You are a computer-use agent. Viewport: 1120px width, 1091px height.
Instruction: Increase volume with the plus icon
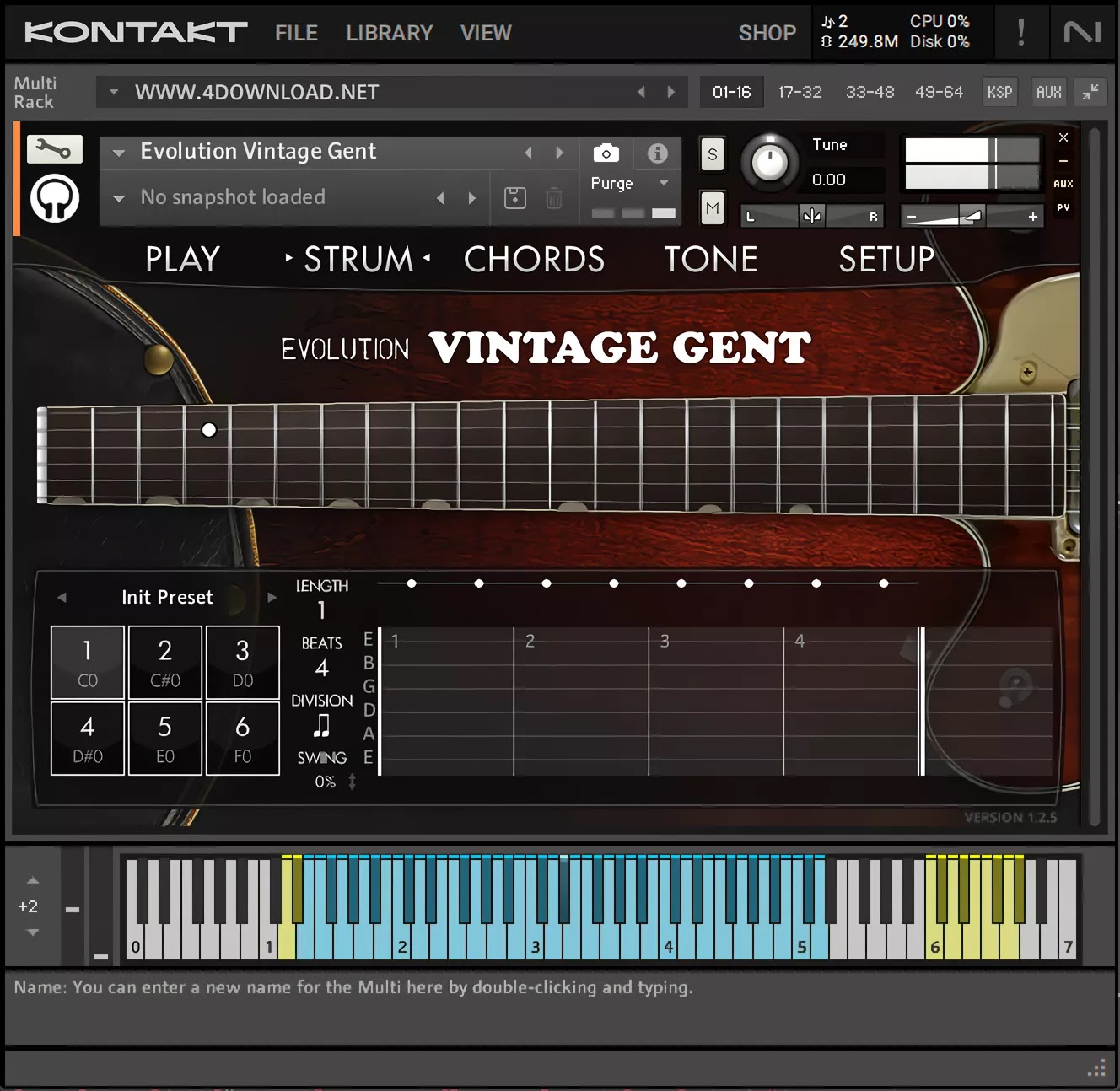1032,217
